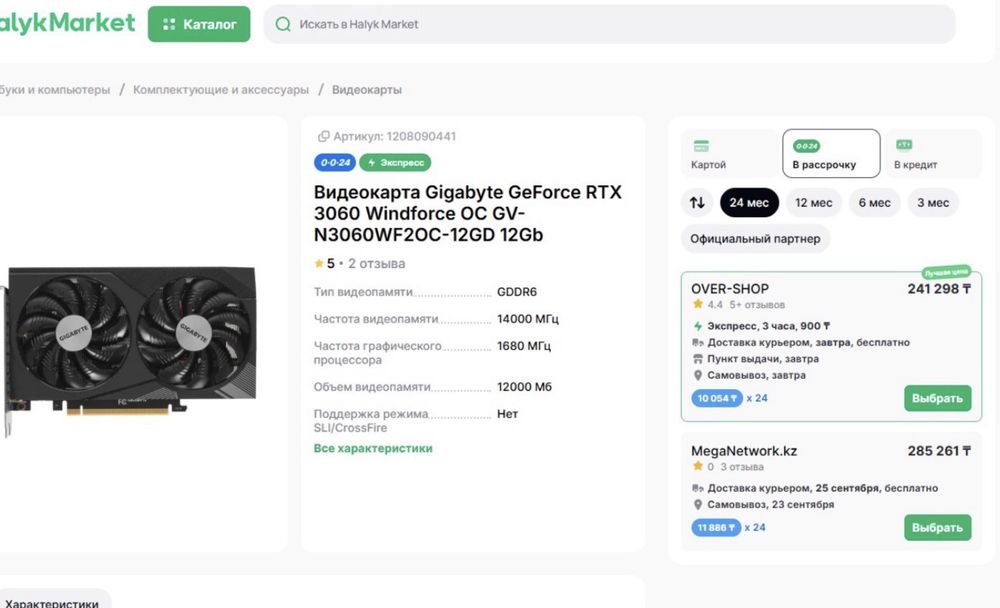Viewport: 1000px width, 608px height.
Task: Click the sort arrows icon
Action: 697,203
